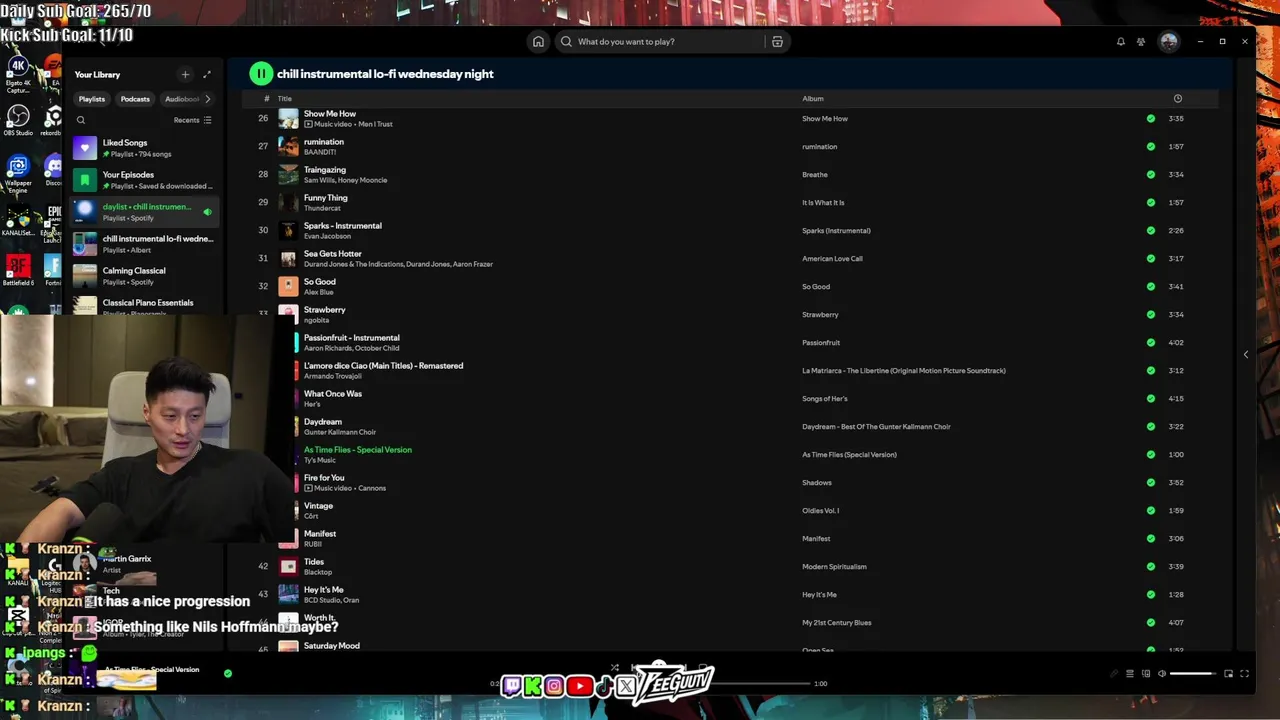Open the What's New notifications bell
This screenshot has width=1280, height=720.
1121,41
